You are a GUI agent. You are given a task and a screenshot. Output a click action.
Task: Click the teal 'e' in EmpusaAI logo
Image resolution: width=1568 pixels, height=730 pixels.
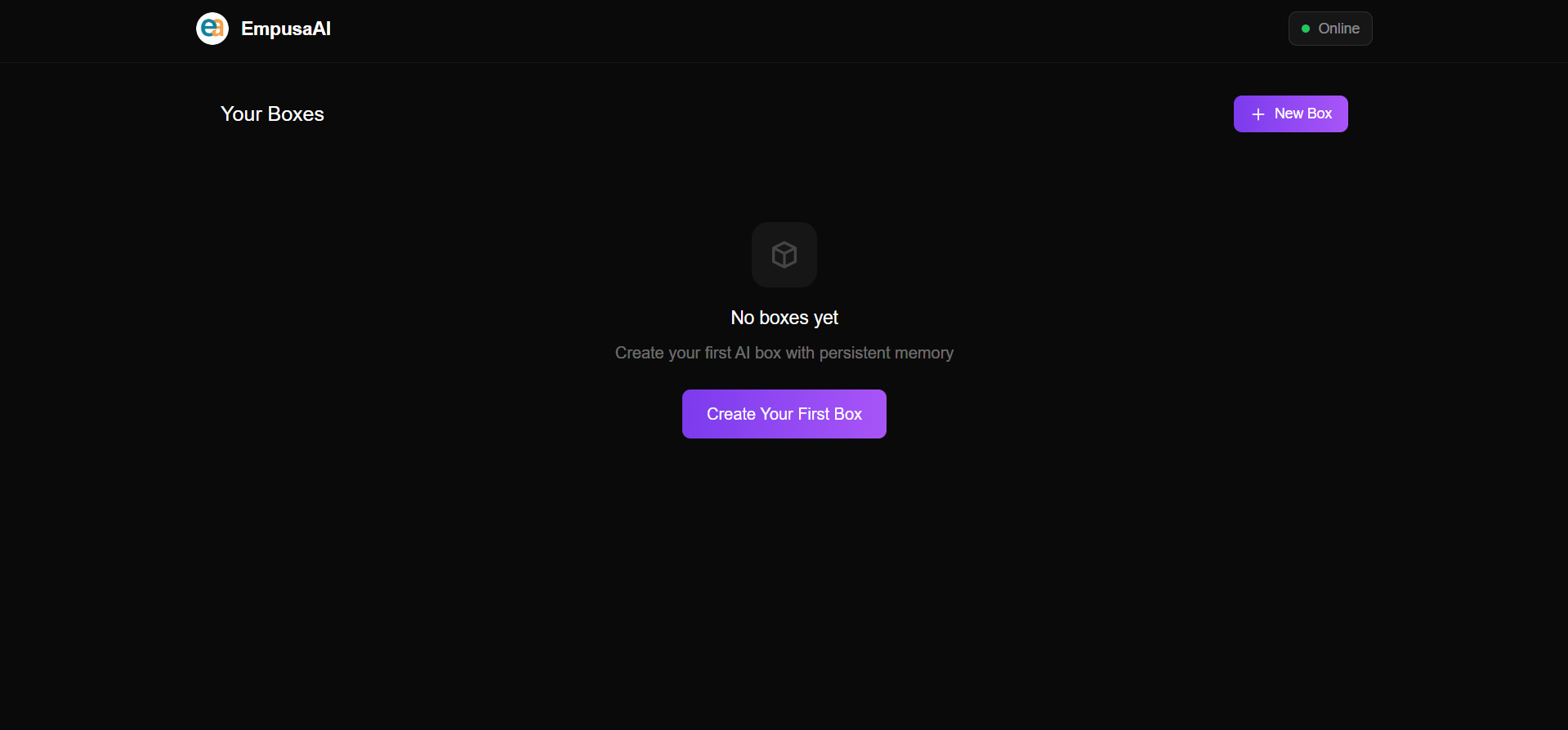click(x=208, y=27)
